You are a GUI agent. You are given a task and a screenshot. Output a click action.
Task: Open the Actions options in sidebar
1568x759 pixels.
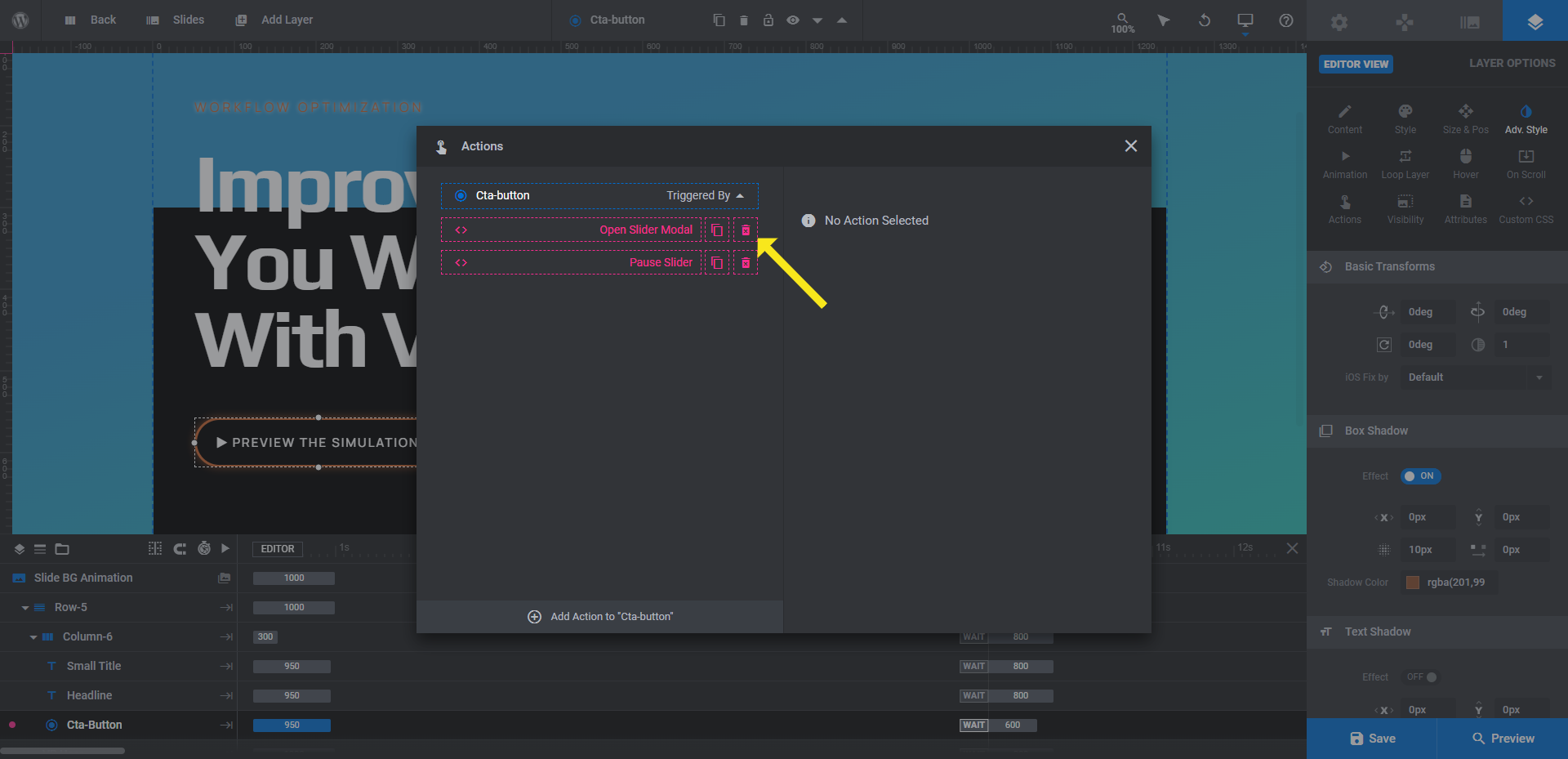tap(1345, 209)
